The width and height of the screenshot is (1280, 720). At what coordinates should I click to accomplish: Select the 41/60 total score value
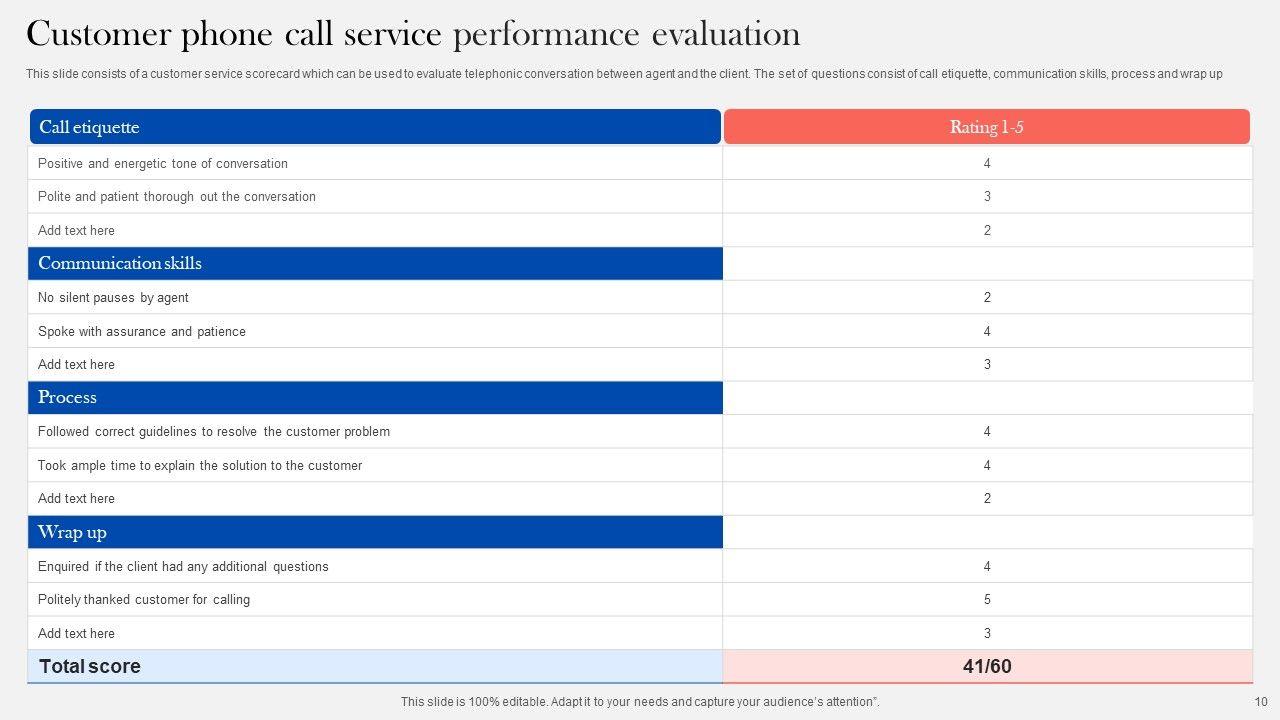click(x=987, y=666)
